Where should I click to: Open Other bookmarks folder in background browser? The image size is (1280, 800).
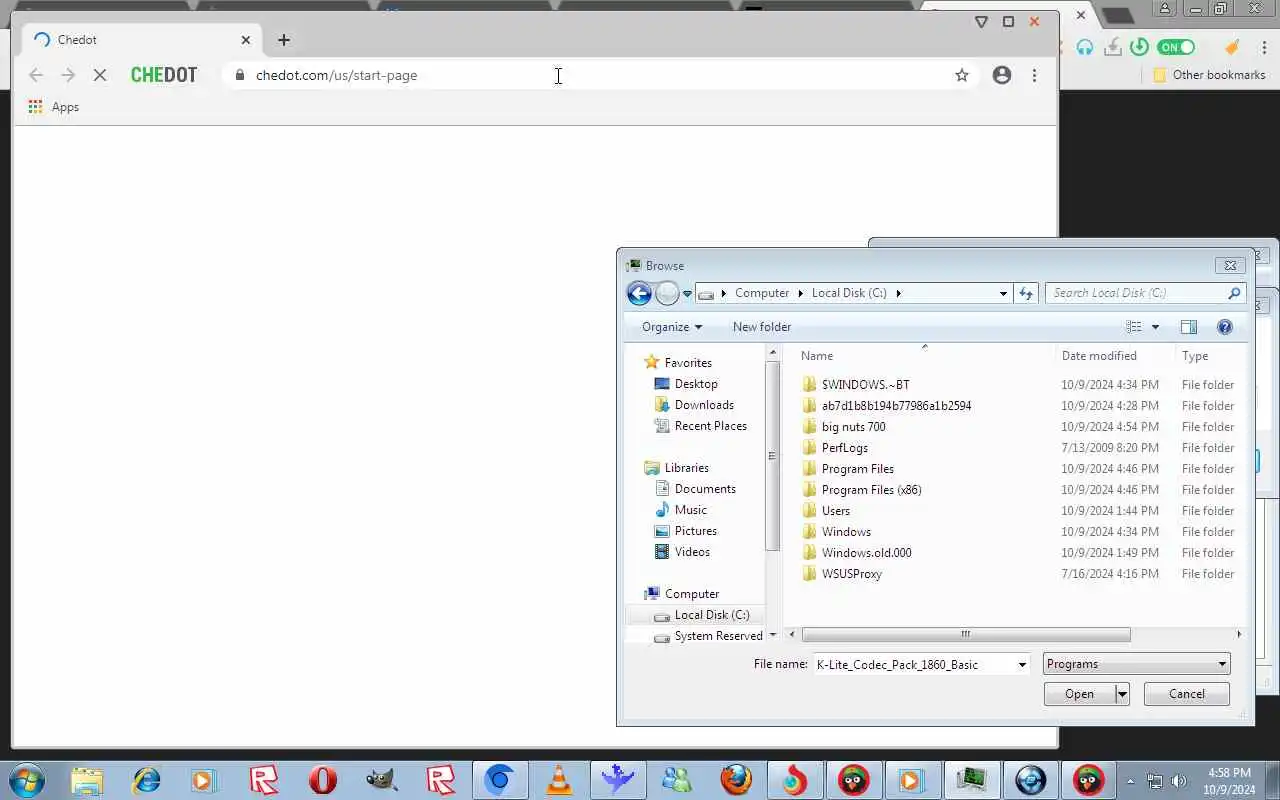pyautogui.click(x=1209, y=75)
